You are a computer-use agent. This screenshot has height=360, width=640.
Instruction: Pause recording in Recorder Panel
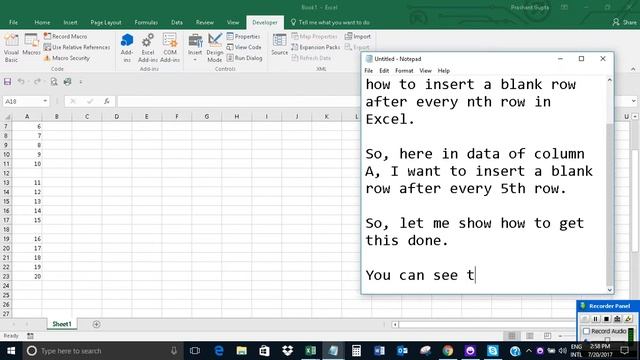[595, 319]
